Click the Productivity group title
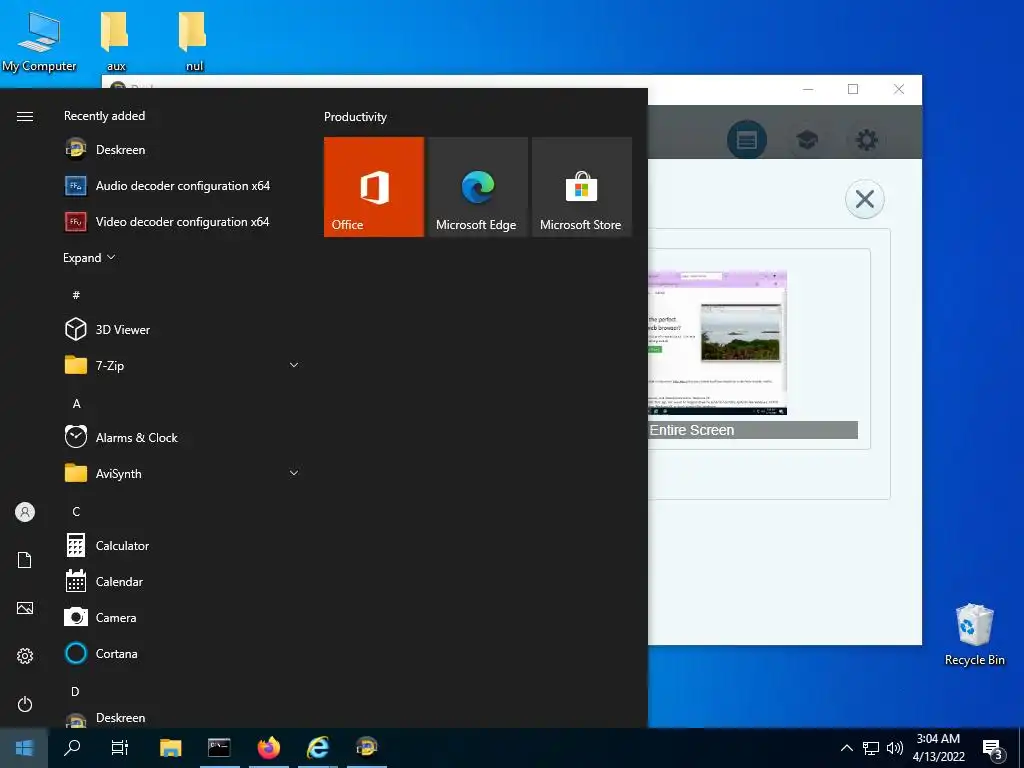The width and height of the screenshot is (1024, 768). coord(355,117)
